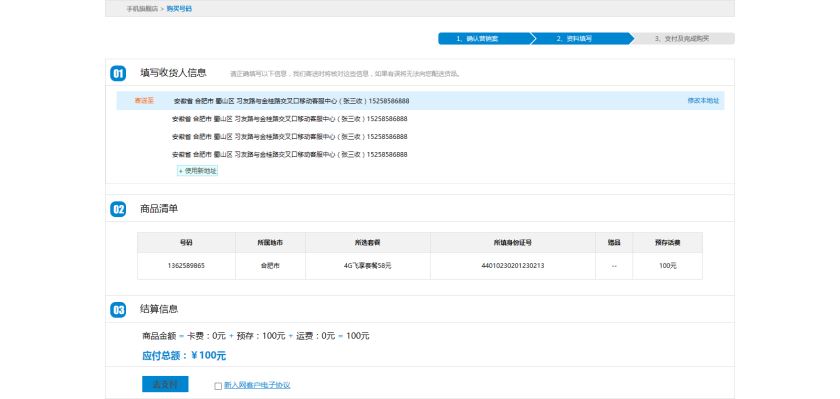Image resolution: width=840 pixels, height=399 pixels.
Task: Click 修改本地址 to edit the address
Action: pyautogui.click(x=703, y=101)
